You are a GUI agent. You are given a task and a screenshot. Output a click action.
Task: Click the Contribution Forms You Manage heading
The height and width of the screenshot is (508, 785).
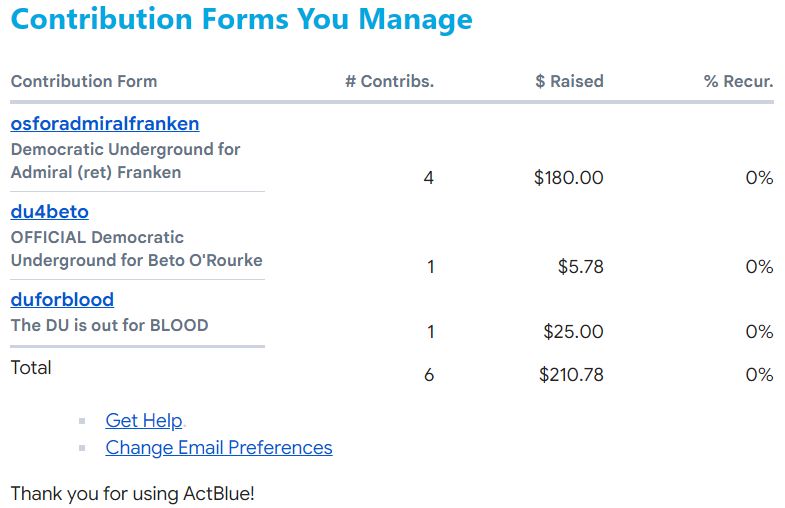[241, 19]
